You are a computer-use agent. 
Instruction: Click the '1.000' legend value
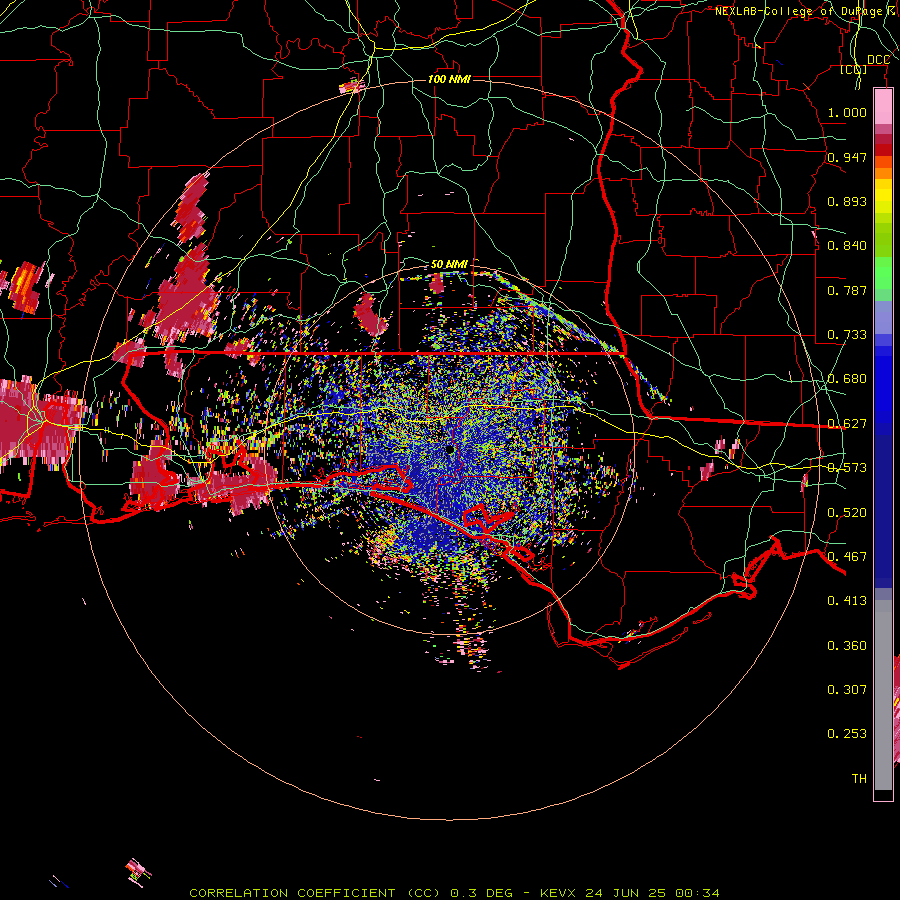(847, 112)
